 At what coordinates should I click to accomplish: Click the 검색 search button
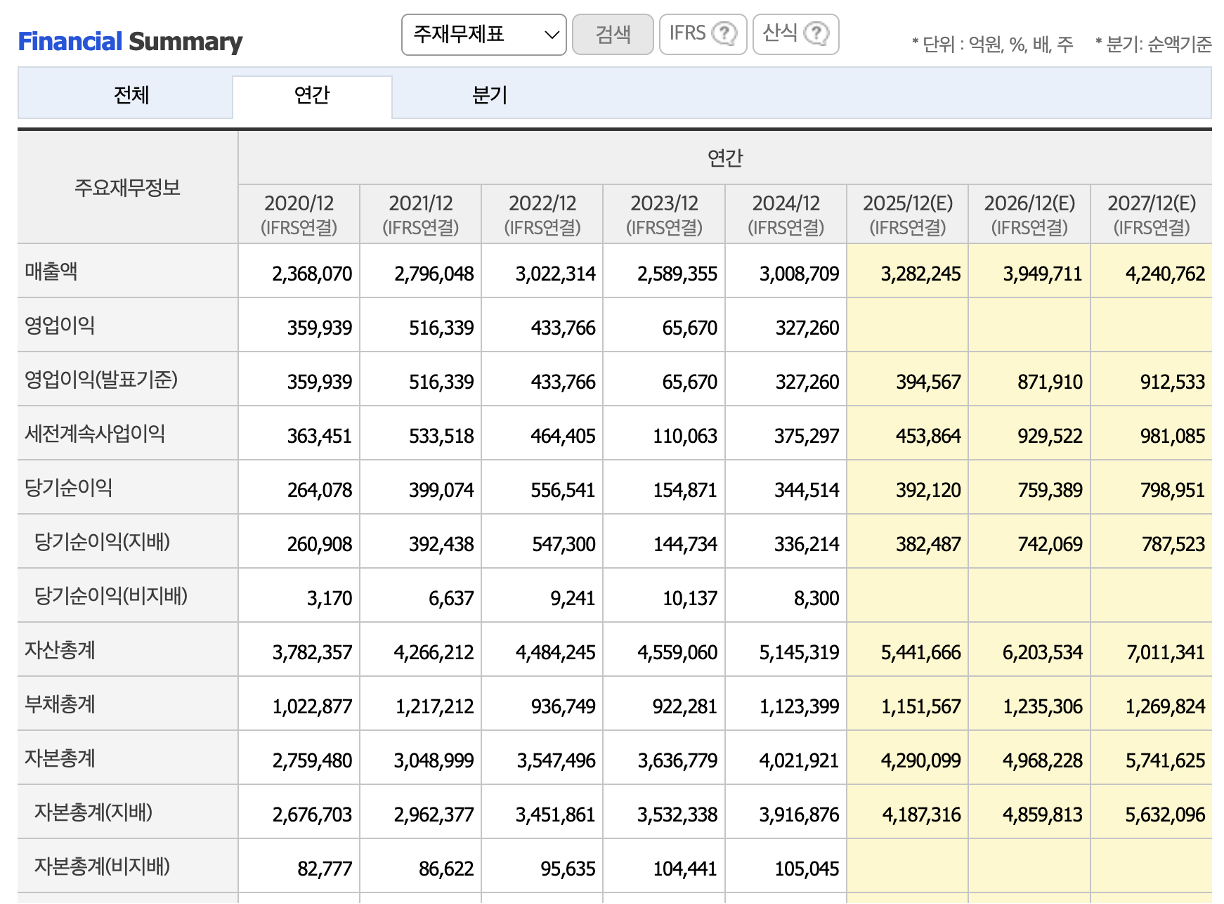[x=612, y=34]
